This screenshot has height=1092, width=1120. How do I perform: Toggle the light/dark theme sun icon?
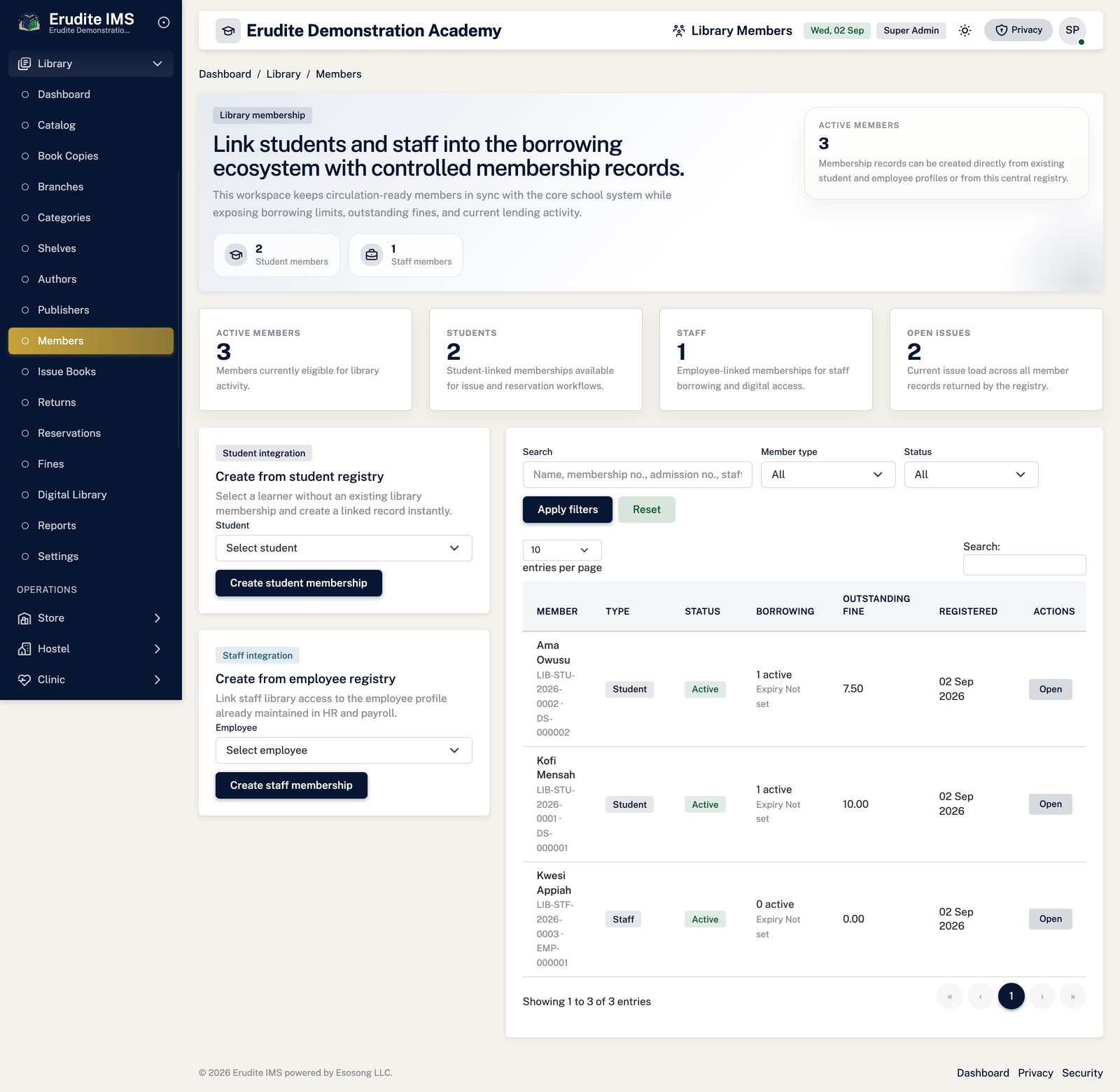[965, 30]
